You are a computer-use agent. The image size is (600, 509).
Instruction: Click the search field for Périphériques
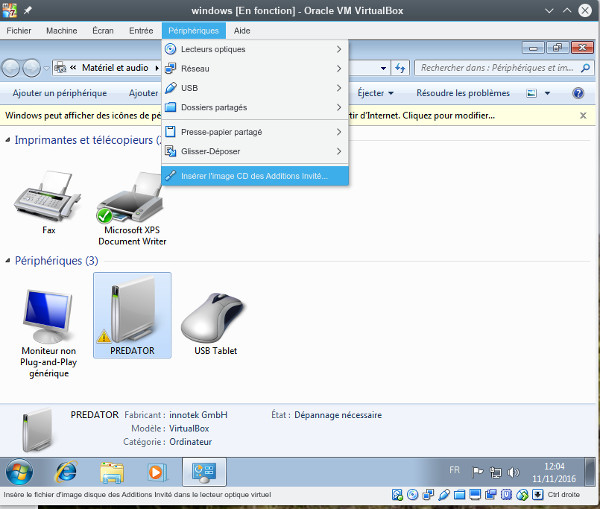point(495,68)
